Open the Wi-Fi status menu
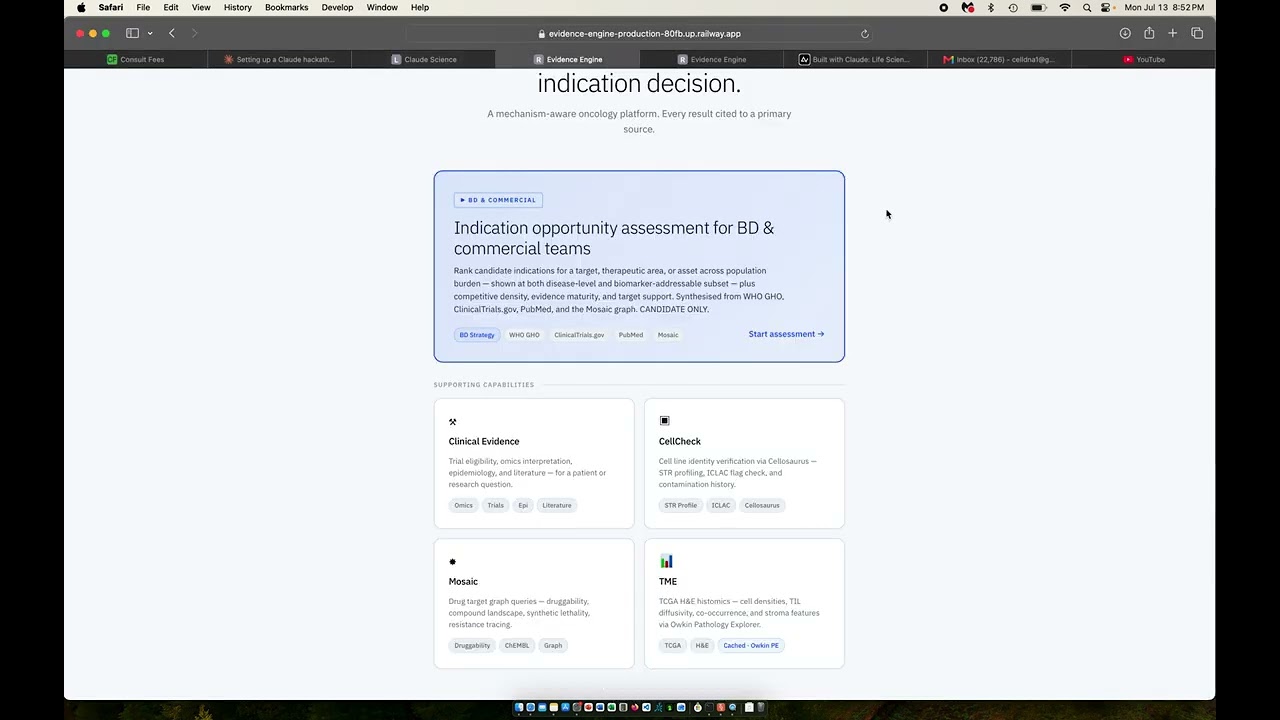 (1065, 8)
